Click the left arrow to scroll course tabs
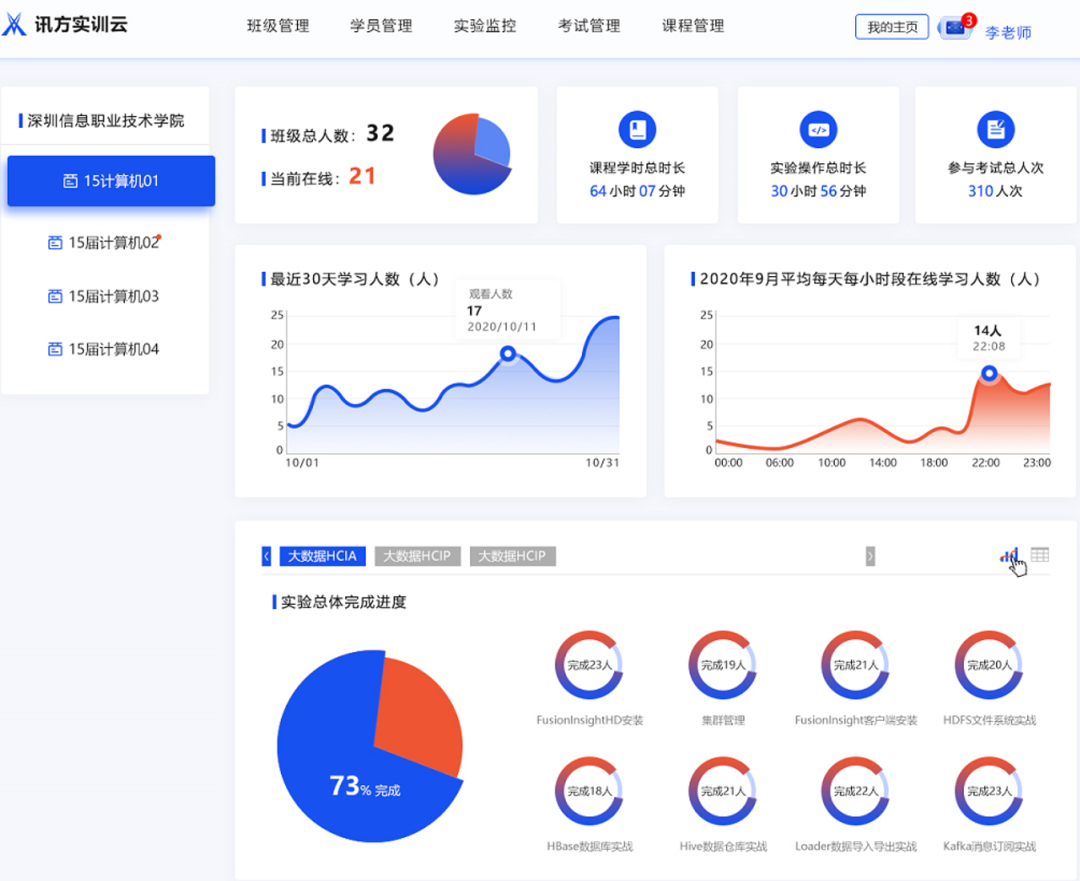Viewport: 1080px width, 881px height. tap(266, 556)
